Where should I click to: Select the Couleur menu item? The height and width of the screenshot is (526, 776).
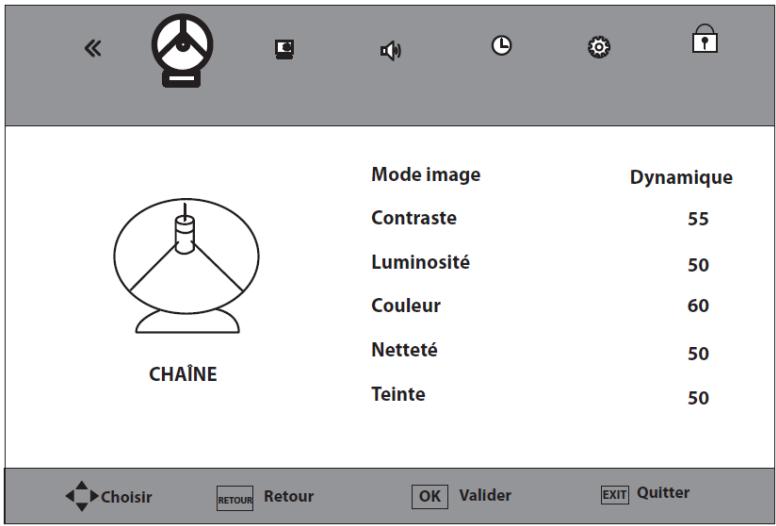pyautogui.click(x=406, y=305)
